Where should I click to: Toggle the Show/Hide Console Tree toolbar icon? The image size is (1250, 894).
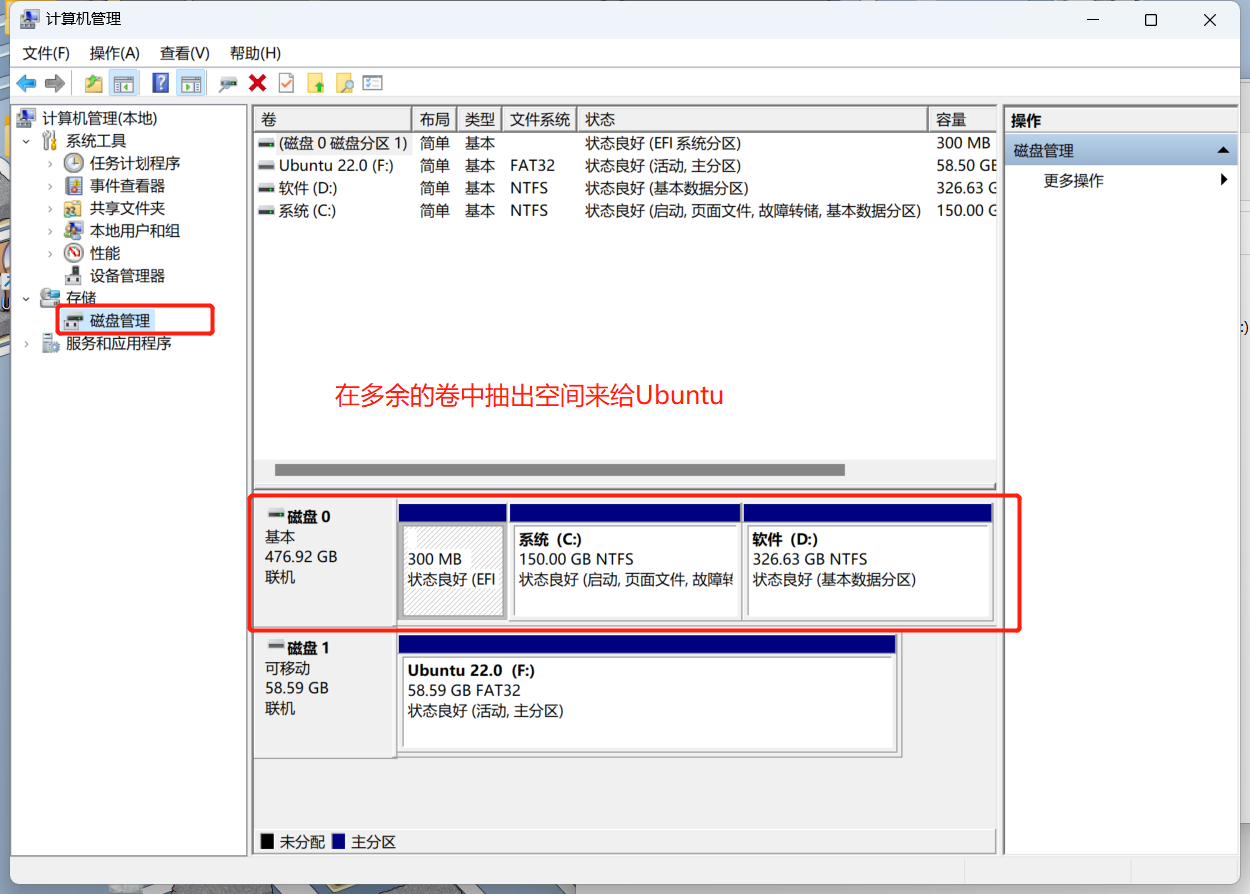click(124, 83)
